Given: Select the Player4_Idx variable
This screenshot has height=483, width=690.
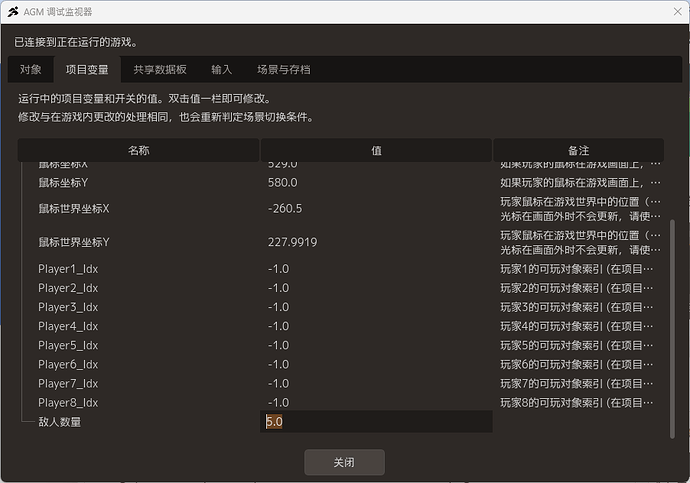Looking at the screenshot, I should pyautogui.click(x=68, y=326).
